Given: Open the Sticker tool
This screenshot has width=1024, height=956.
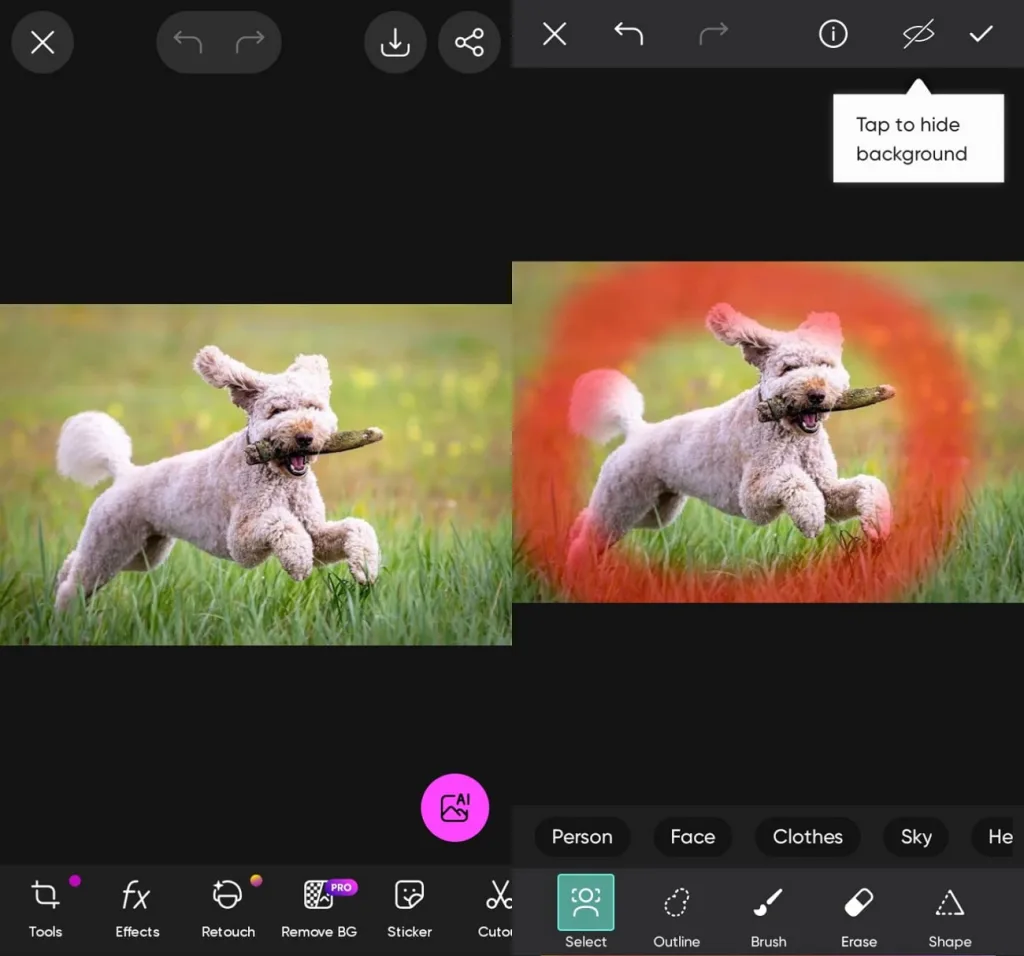Looking at the screenshot, I should click(x=409, y=908).
